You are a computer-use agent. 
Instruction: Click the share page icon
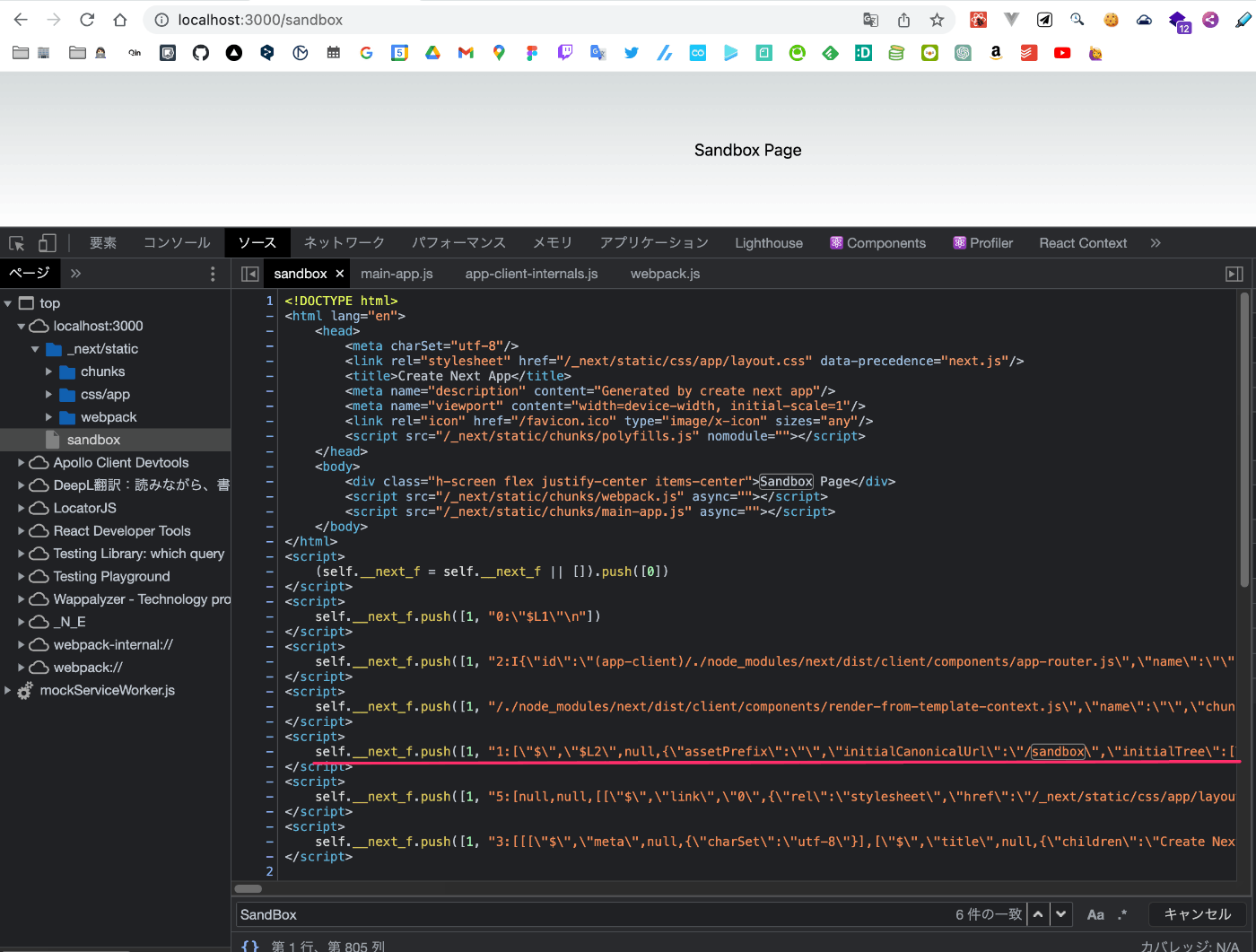pyautogui.click(x=903, y=20)
